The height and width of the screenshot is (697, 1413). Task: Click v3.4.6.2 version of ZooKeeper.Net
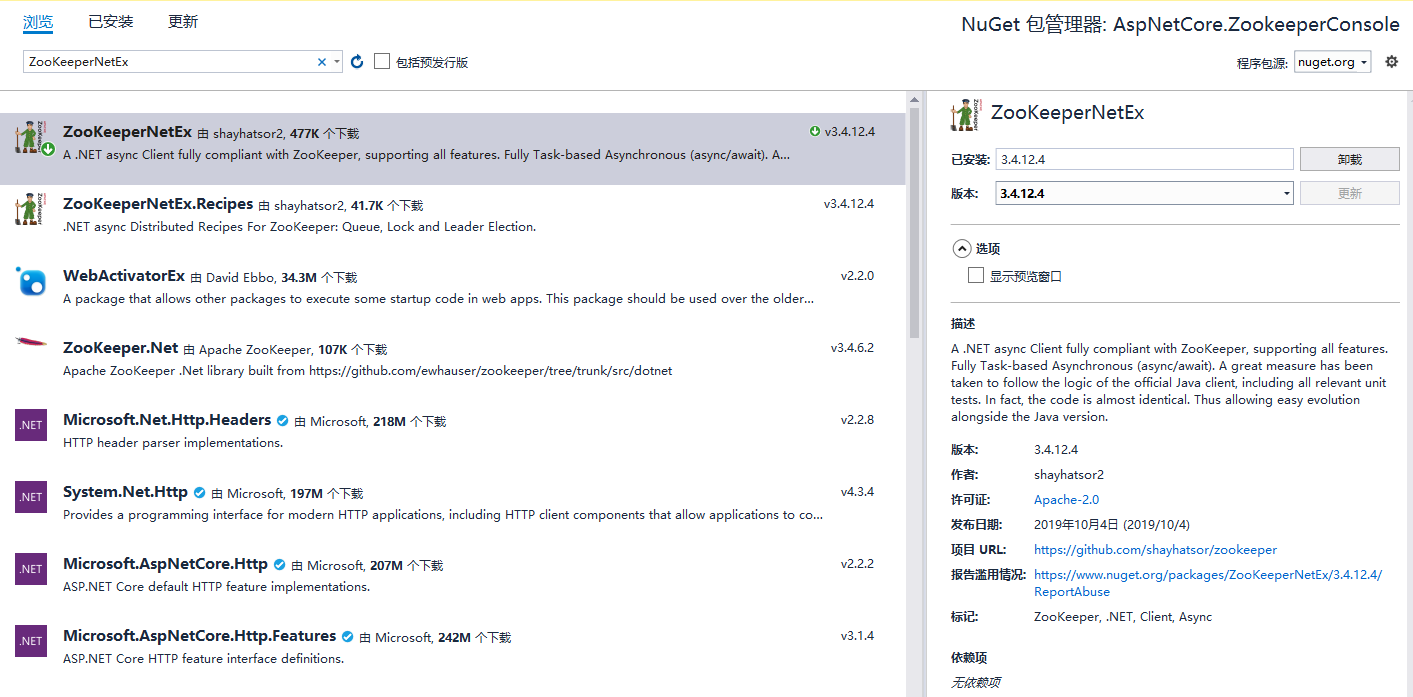tap(852, 348)
